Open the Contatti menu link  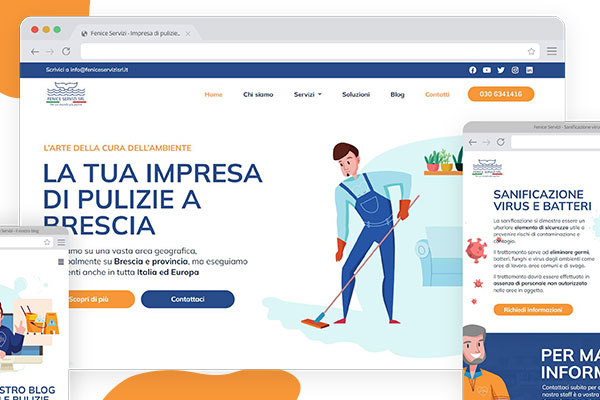[437, 94]
